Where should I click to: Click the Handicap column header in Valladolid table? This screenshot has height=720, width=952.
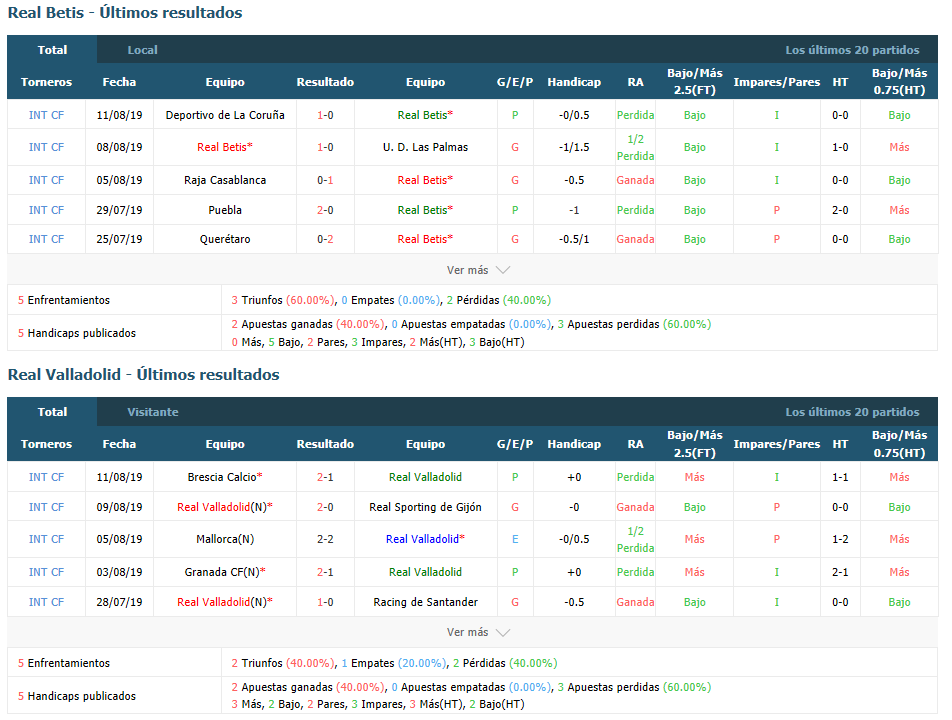click(x=574, y=444)
